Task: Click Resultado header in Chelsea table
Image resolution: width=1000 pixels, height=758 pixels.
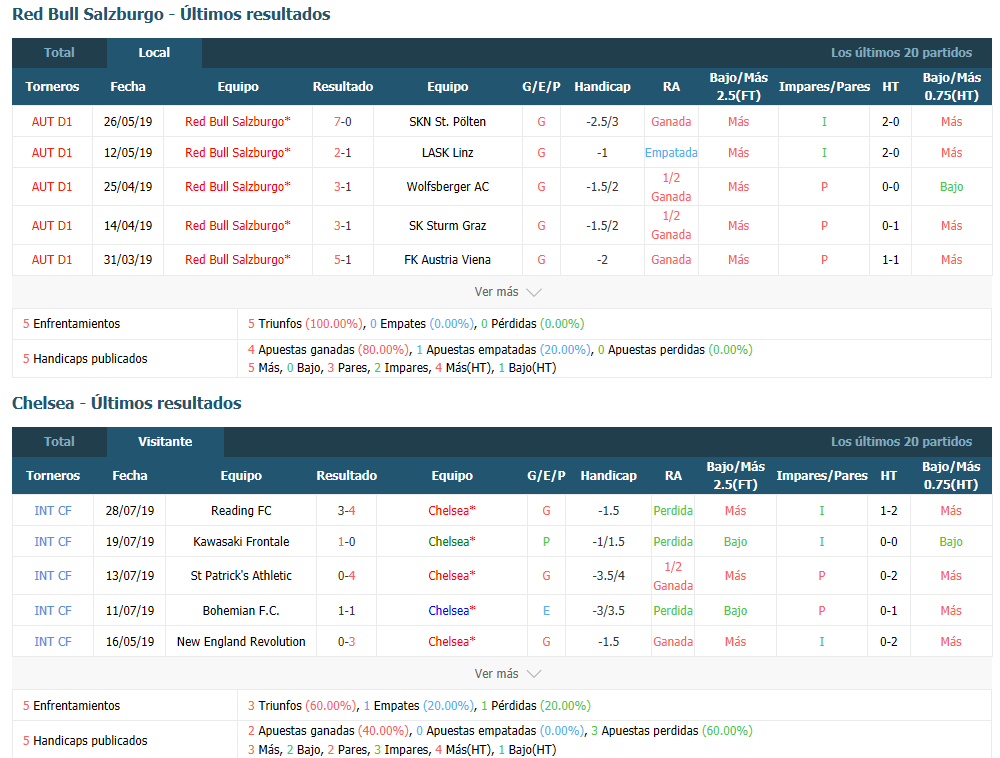Action: click(346, 476)
